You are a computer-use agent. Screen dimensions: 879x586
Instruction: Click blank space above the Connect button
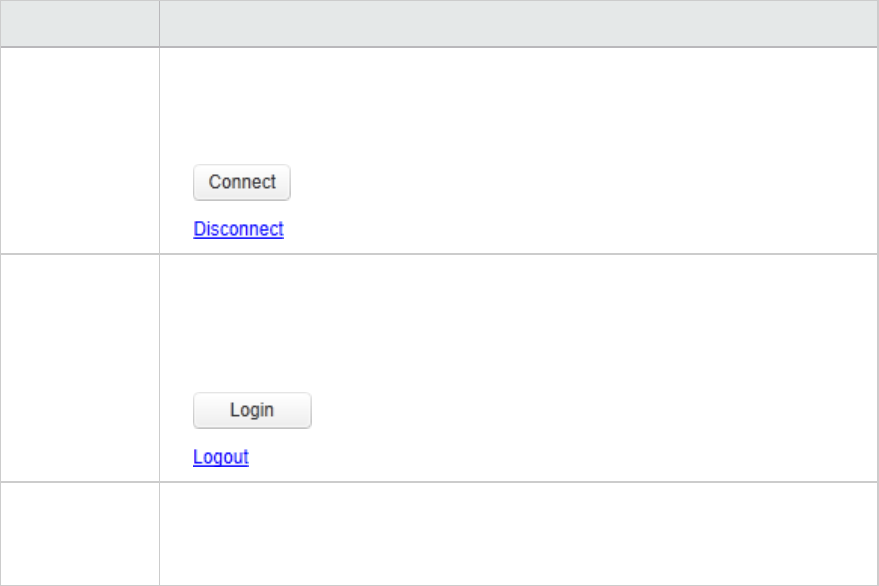519,107
